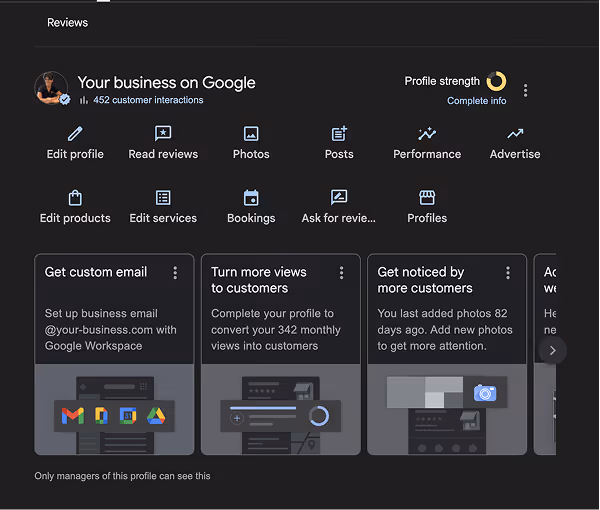Viewport: 600px width, 510px height.
Task: Click the Advertise label
Action: pos(515,154)
